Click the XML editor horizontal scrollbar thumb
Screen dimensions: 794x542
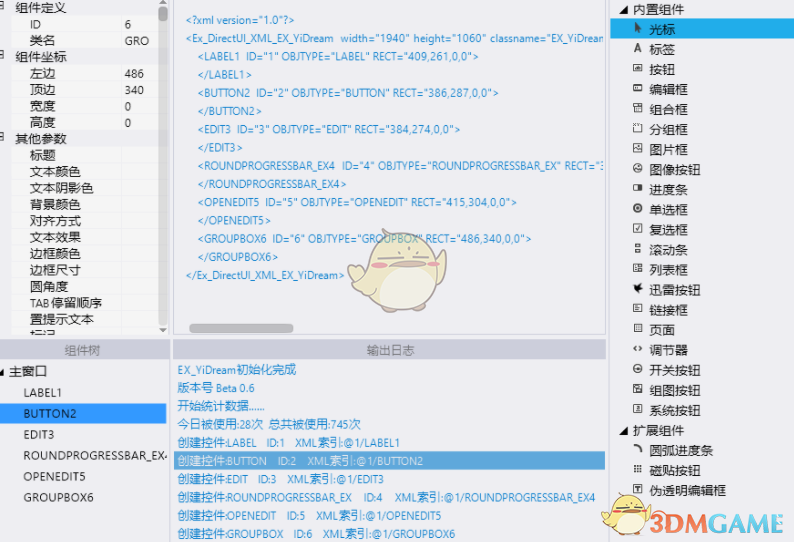coord(241,328)
